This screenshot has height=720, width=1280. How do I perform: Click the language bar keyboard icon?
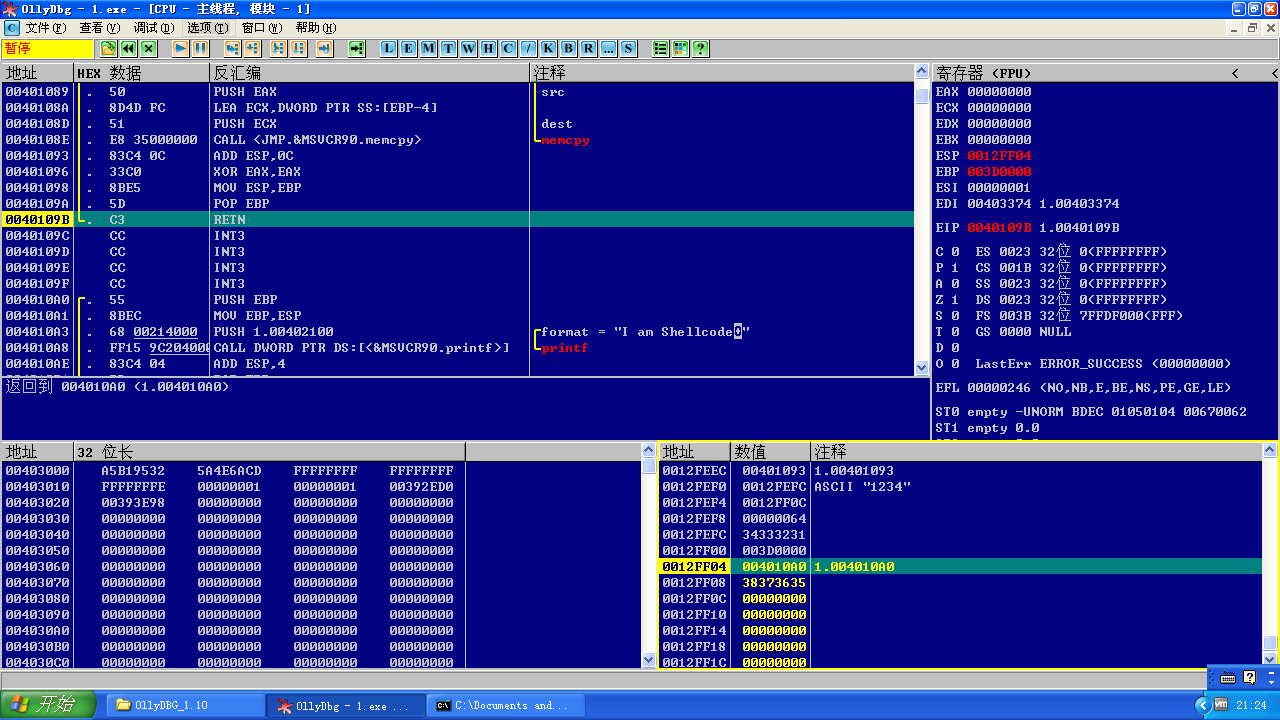[1228, 677]
